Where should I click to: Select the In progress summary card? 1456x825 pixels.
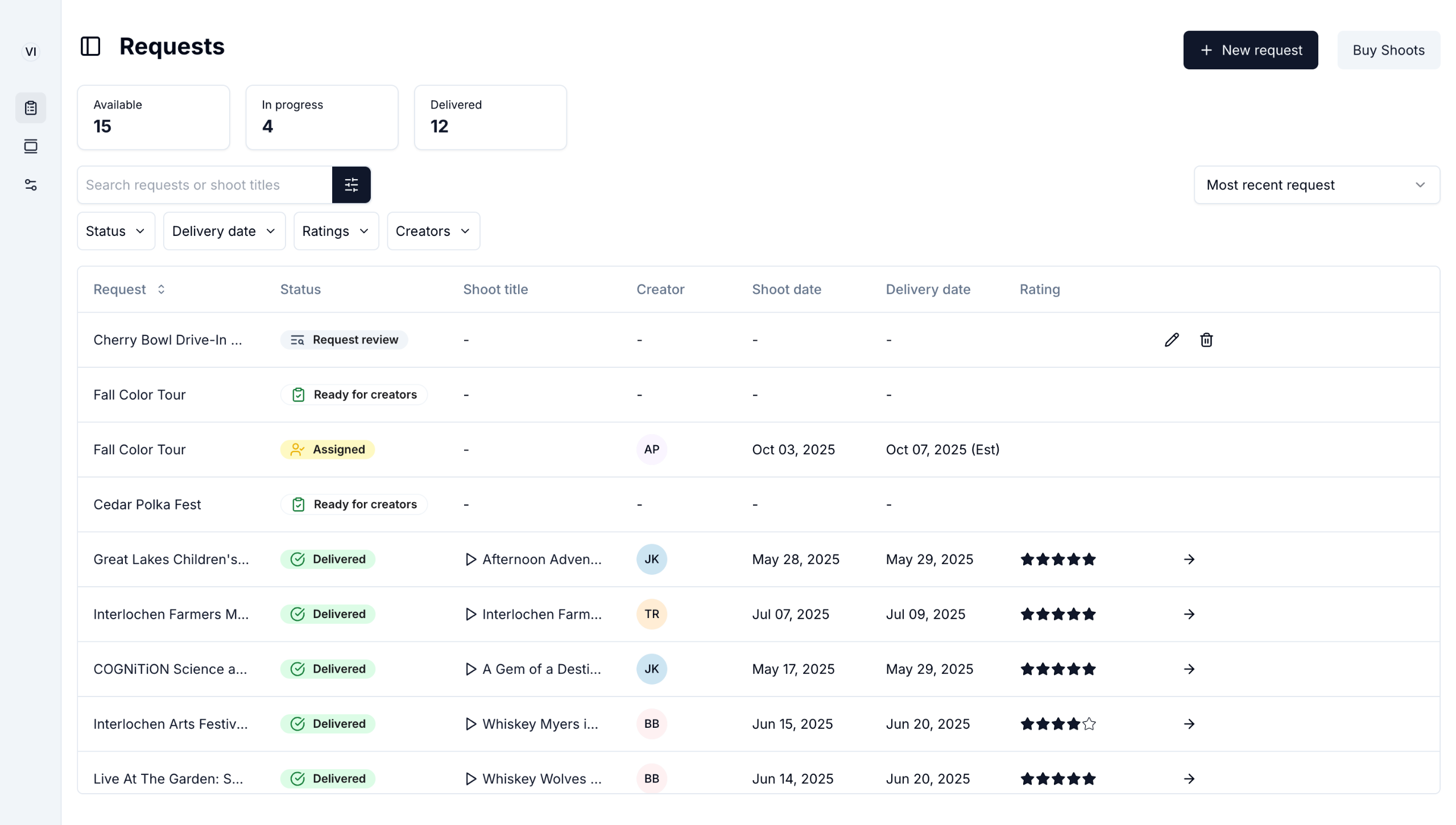pos(321,118)
